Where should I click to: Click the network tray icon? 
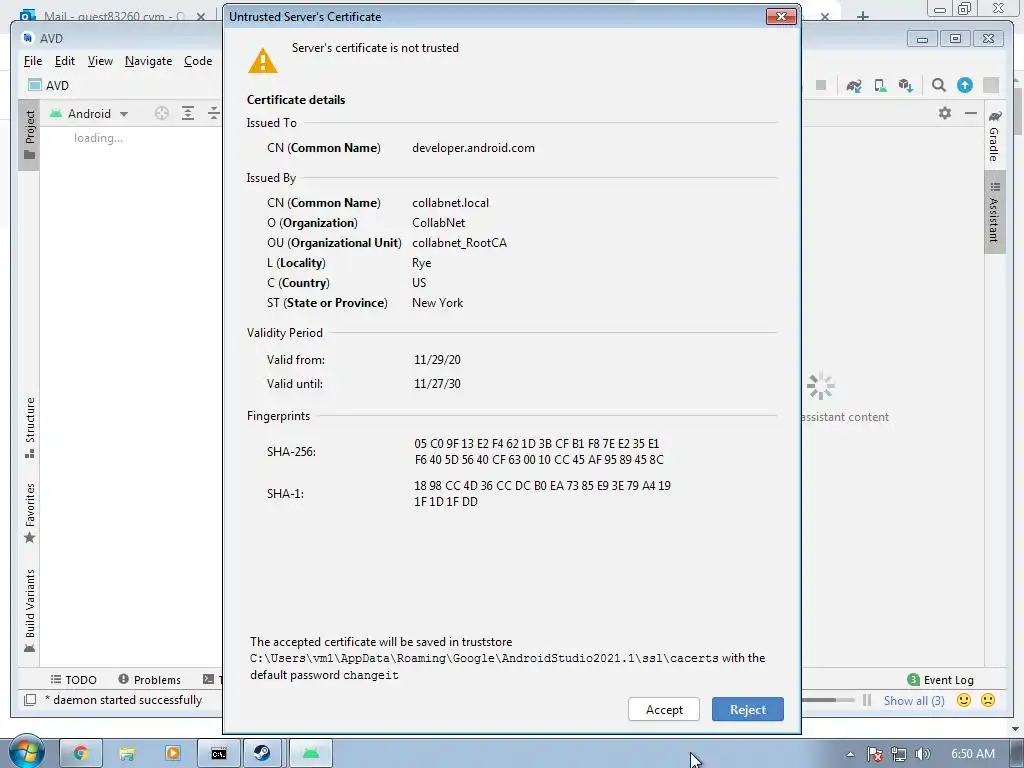(899, 754)
